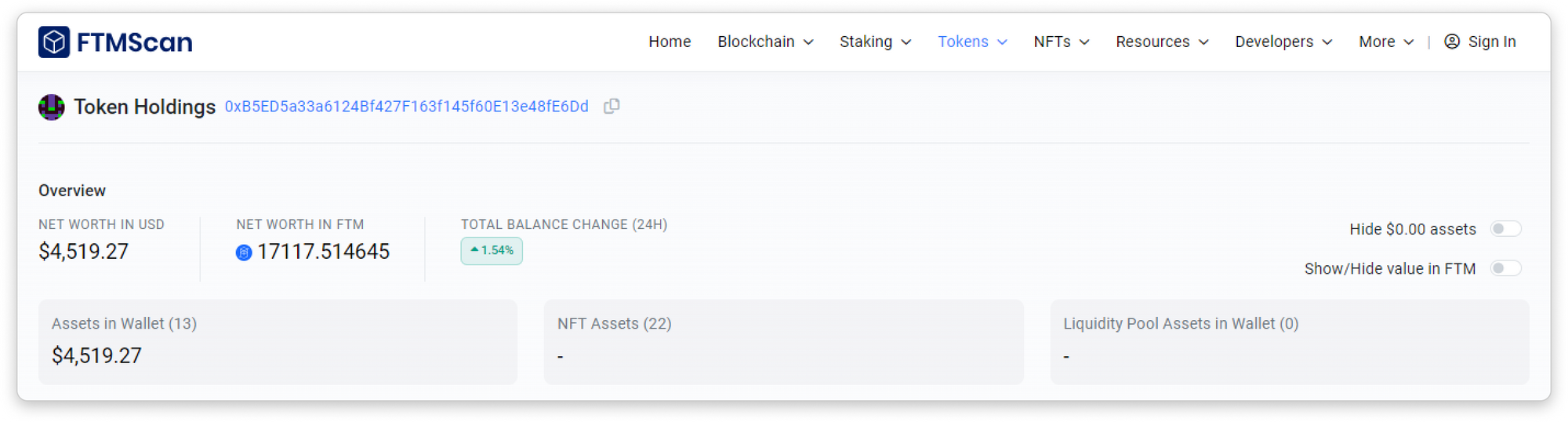The height and width of the screenshot is (422, 1568).
Task: Click the address identicon avatar
Action: [52, 107]
